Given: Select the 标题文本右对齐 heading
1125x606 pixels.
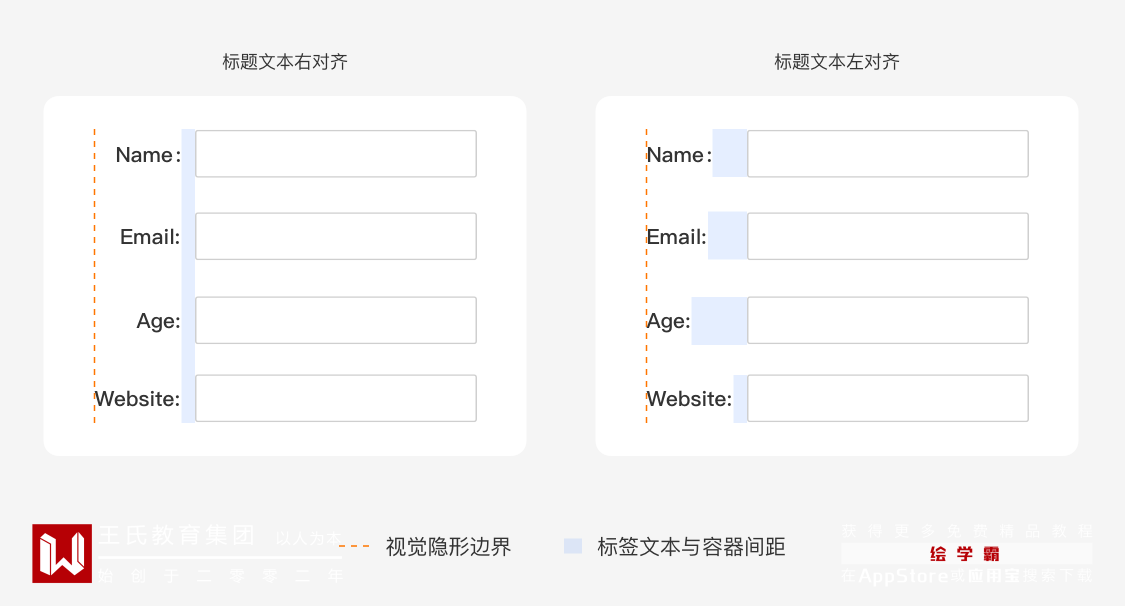Looking at the screenshot, I should pyautogui.click(x=285, y=62).
